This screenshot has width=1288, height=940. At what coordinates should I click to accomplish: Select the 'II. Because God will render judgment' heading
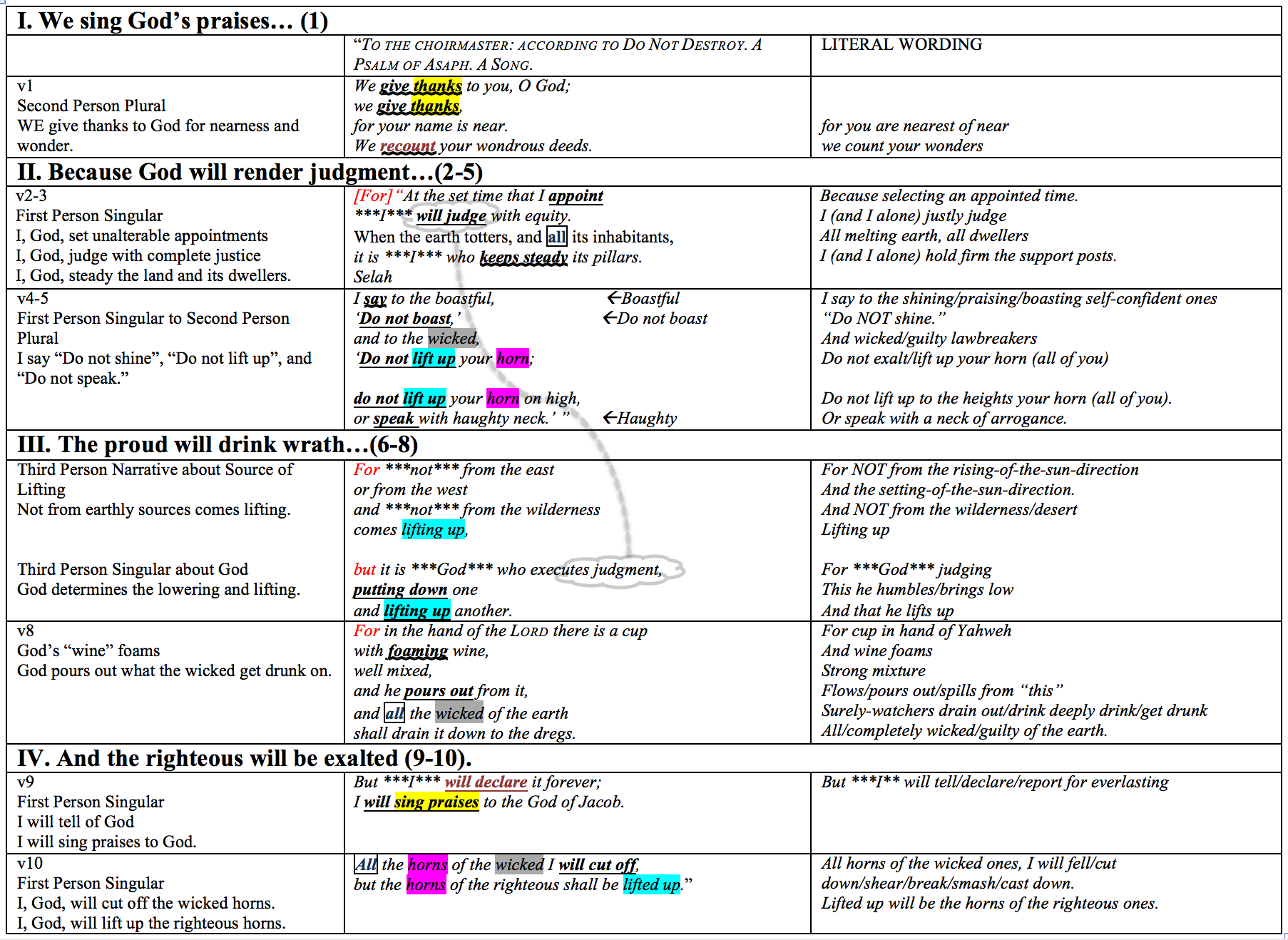(250, 172)
